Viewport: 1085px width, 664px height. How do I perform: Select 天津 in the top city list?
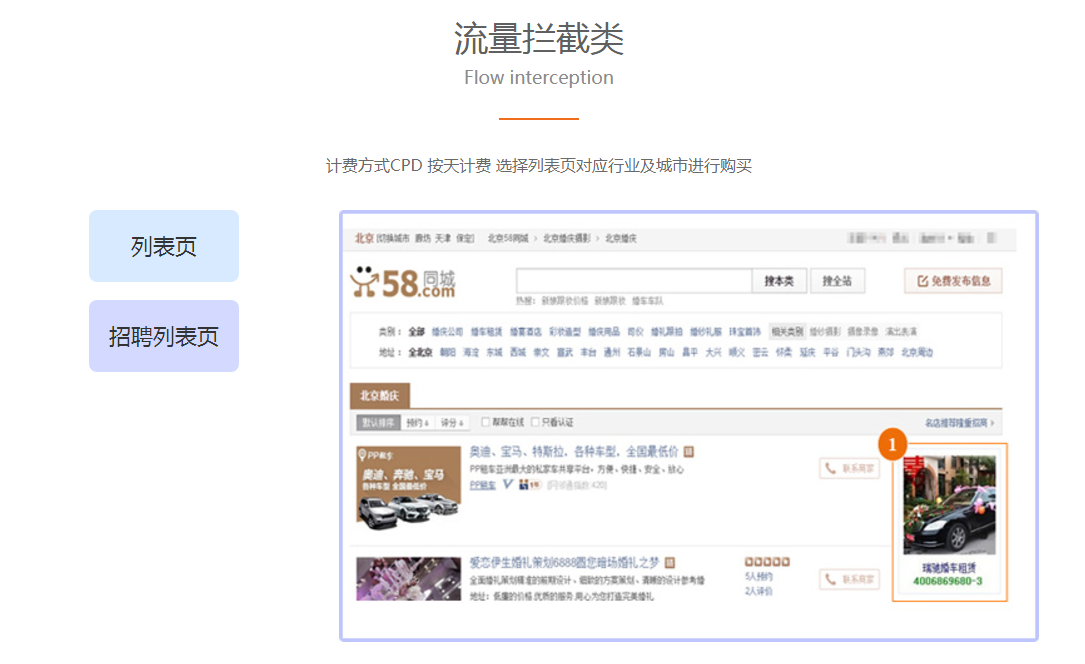[x=443, y=239]
